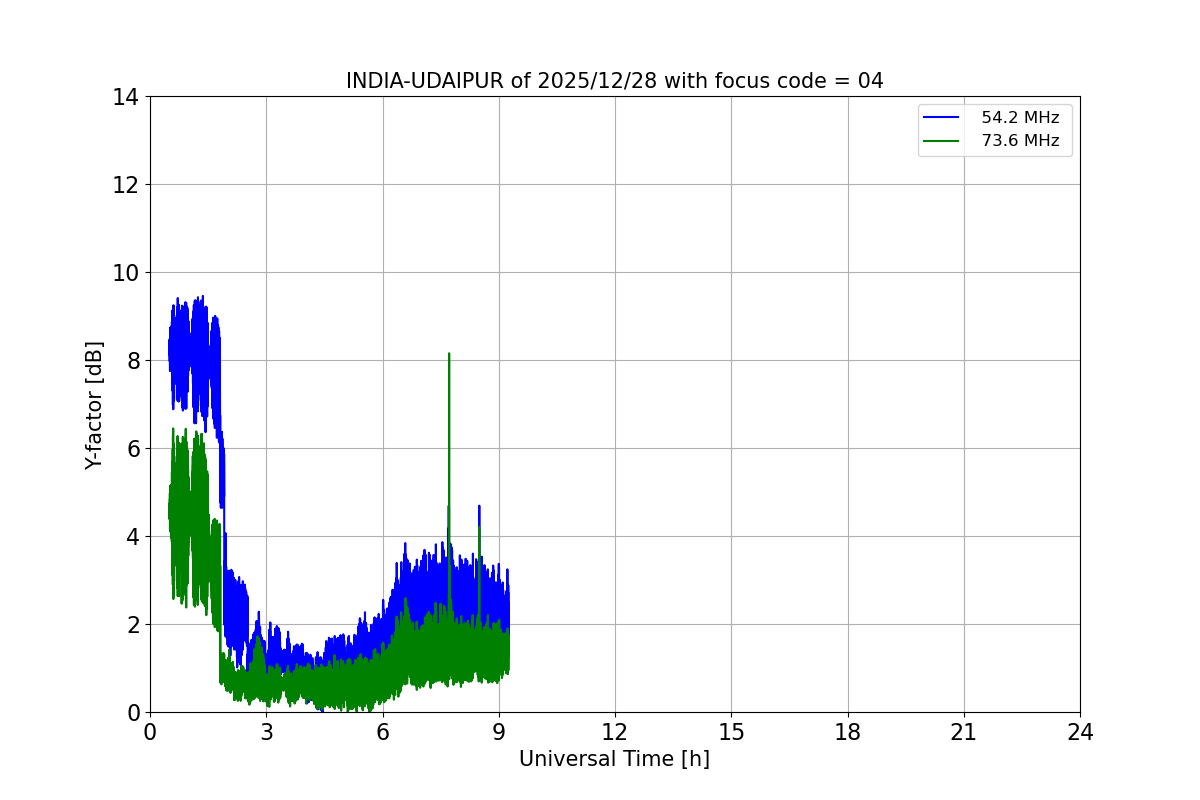
Task: Click y-axis tick label 8
Action: point(132,361)
